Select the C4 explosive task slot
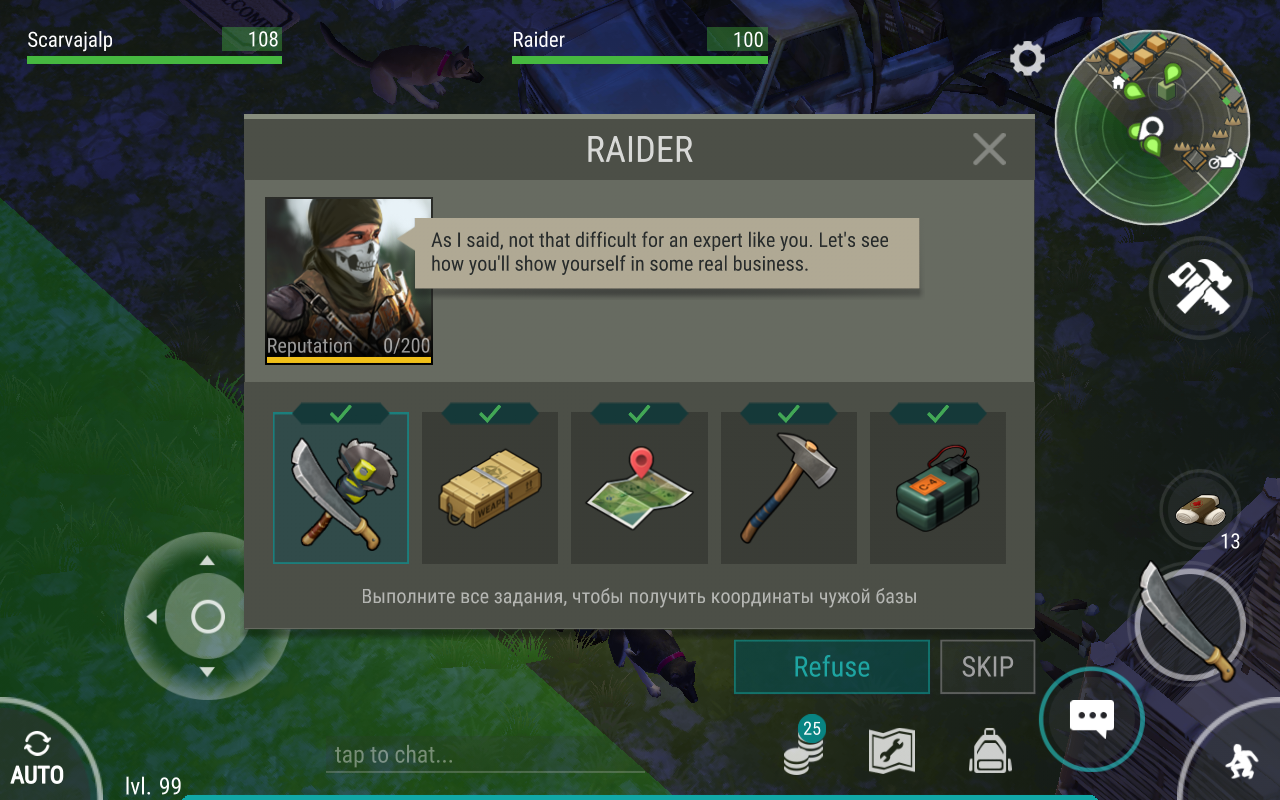 pos(938,488)
